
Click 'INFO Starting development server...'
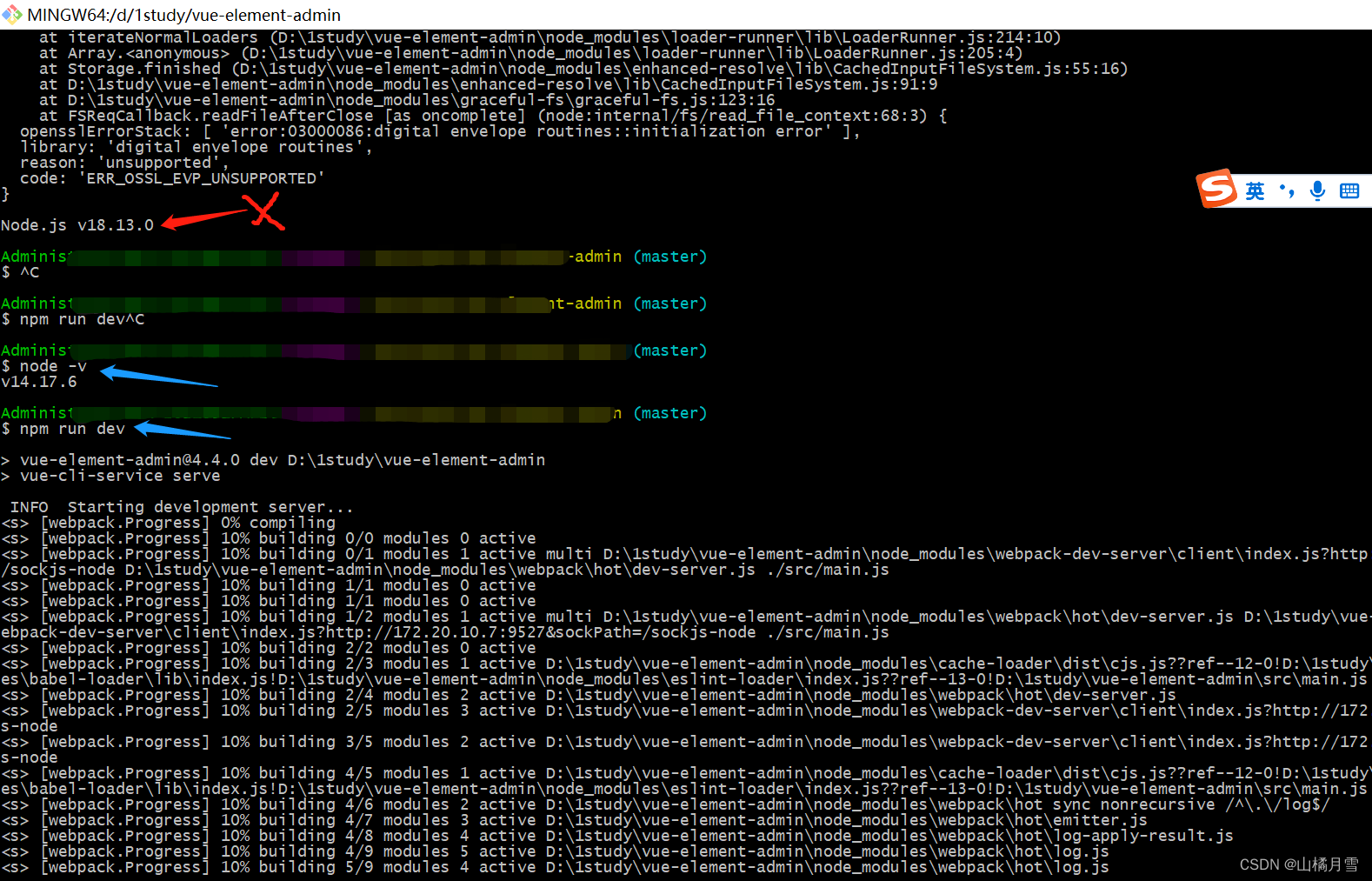click(182, 507)
